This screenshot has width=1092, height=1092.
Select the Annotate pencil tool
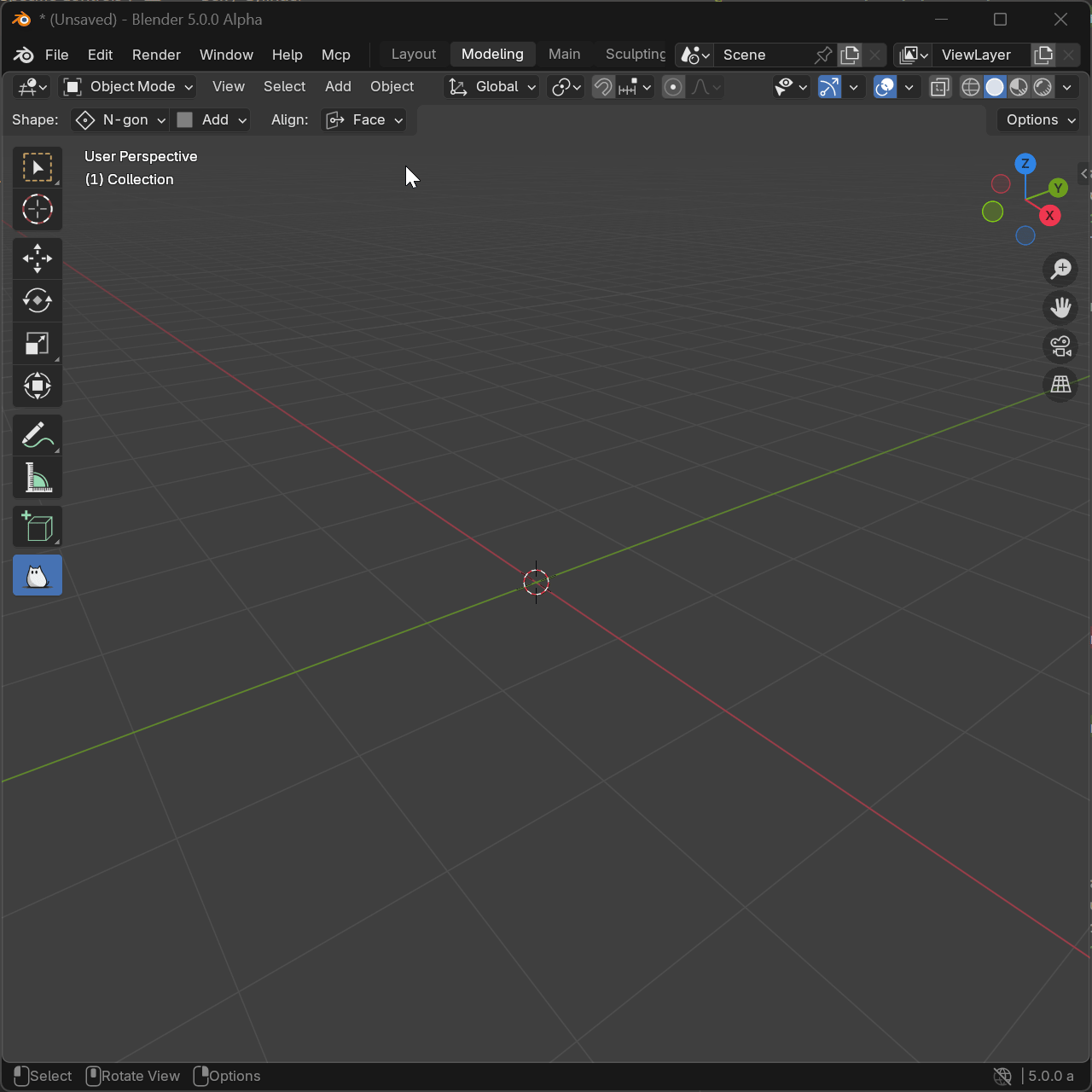pyautogui.click(x=37, y=435)
